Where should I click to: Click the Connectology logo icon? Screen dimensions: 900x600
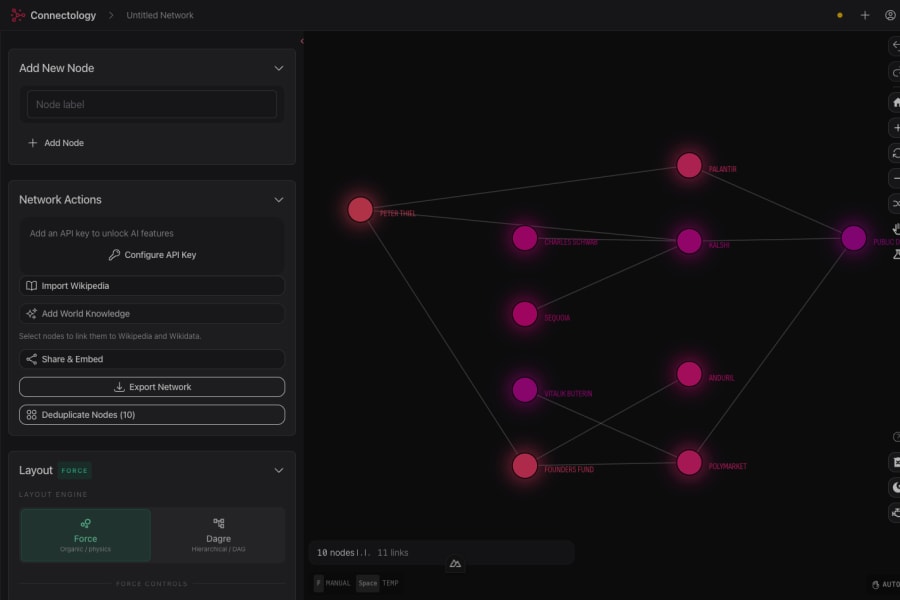click(18, 16)
